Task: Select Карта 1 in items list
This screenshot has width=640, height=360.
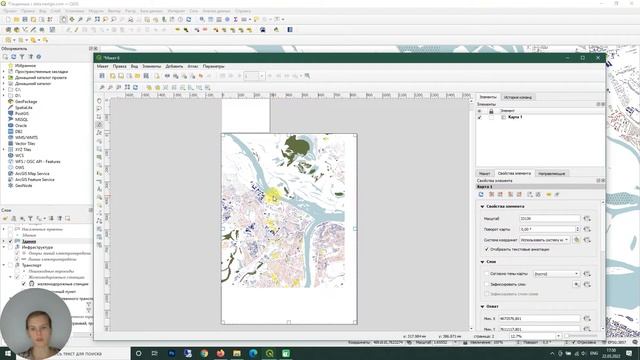Action: (515, 117)
